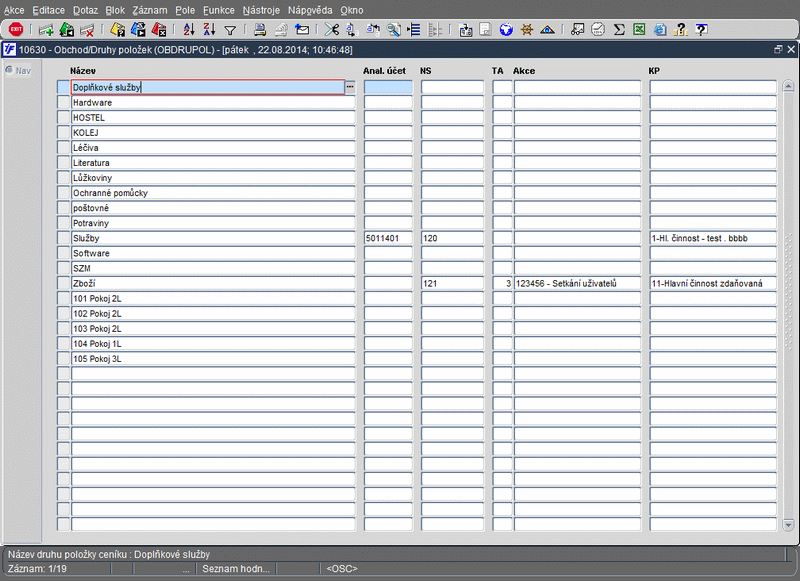Image resolution: width=800 pixels, height=581 pixels.
Task: Click the Lůžkoviny name field
Action: (213, 178)
